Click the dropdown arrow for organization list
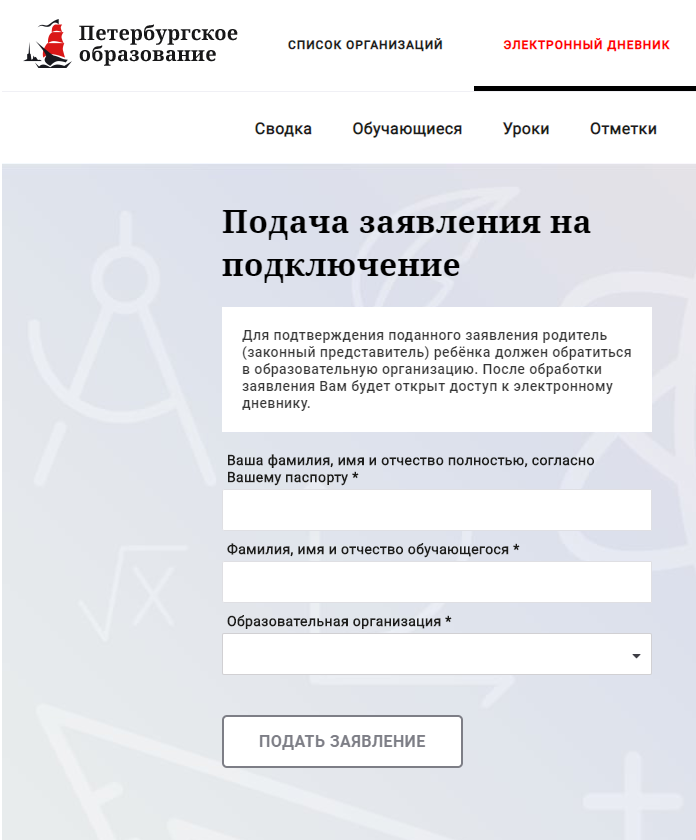Image resolution: width=696 pixels, height=840 pixels. (x=636, y=656)
